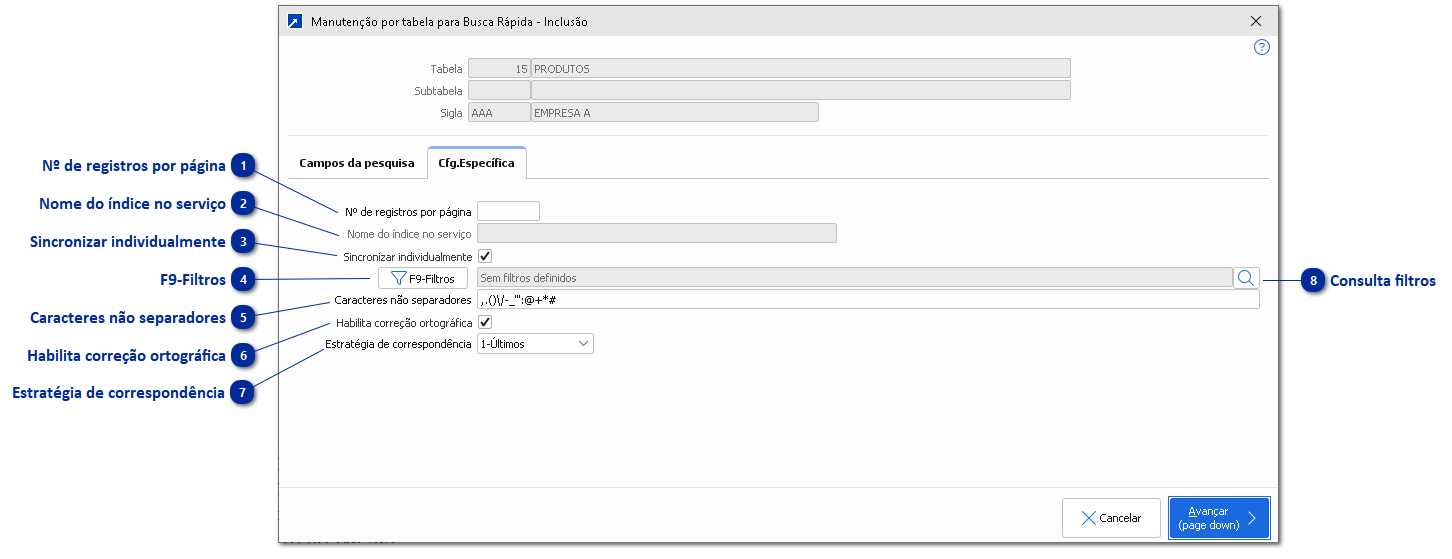The image size is (1452, 559).
Task: Uncheck Sincronizar individualmente checkbox
Action: [485, 256]
